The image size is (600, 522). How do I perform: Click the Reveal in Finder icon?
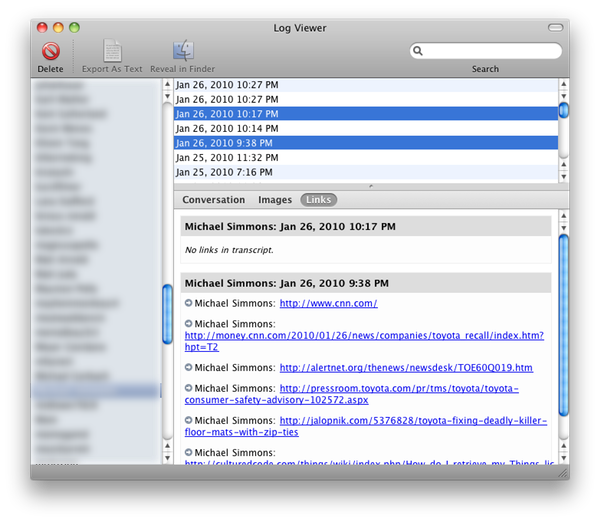[x=183, y=51]
